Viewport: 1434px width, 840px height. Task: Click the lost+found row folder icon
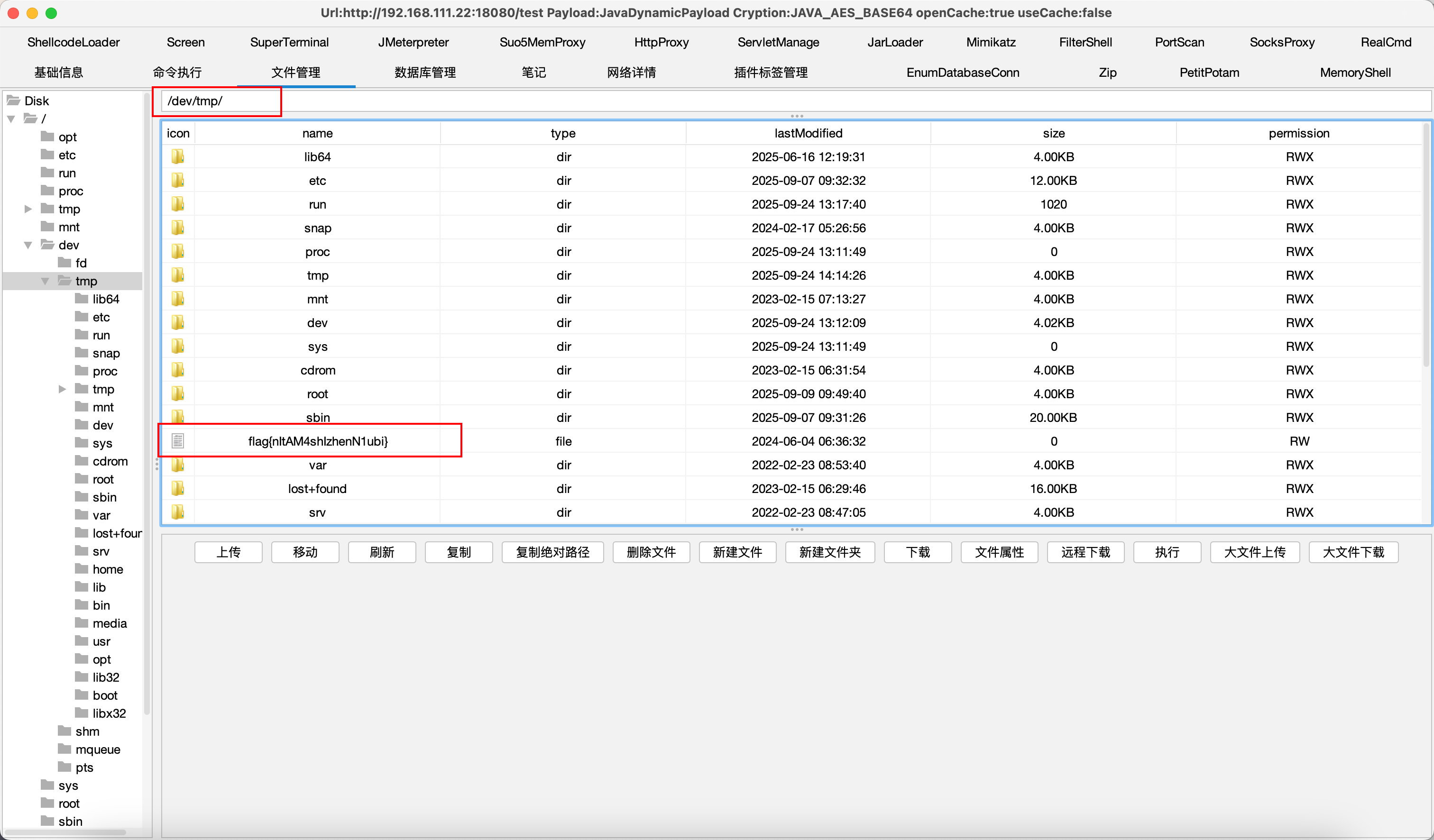[177, 488]
